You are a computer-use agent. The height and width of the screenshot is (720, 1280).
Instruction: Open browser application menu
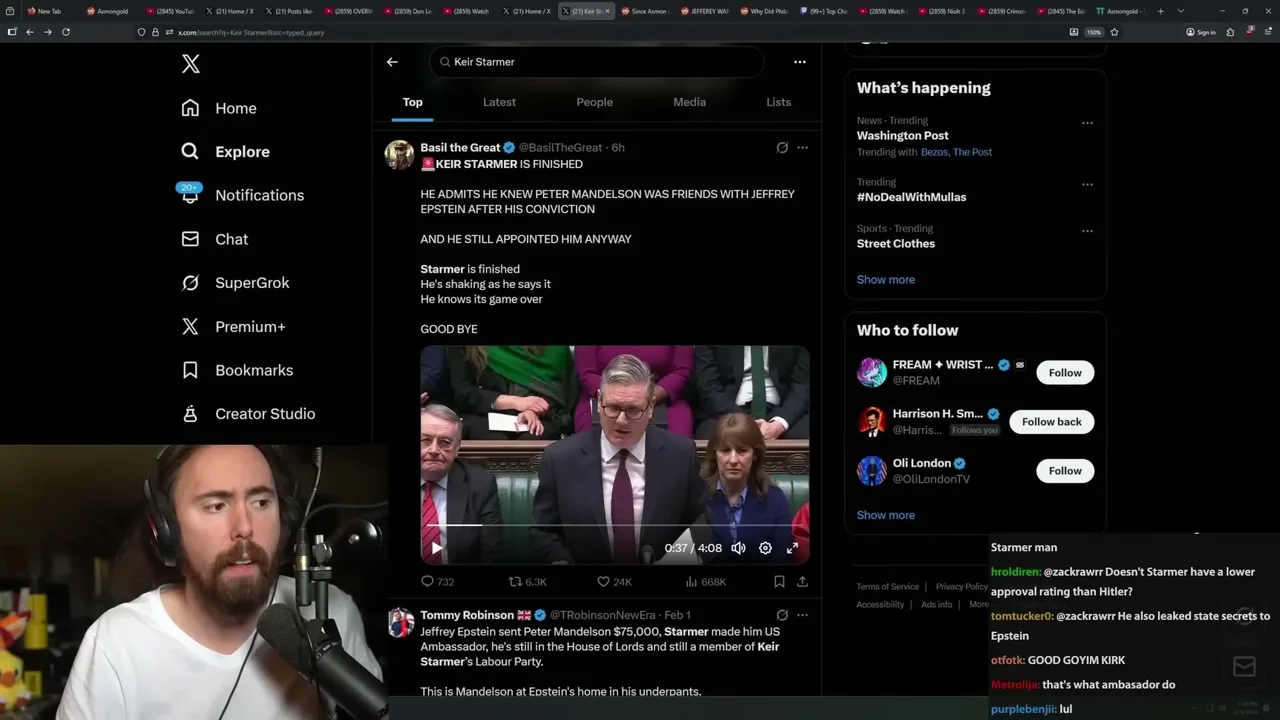[1266, 32]
